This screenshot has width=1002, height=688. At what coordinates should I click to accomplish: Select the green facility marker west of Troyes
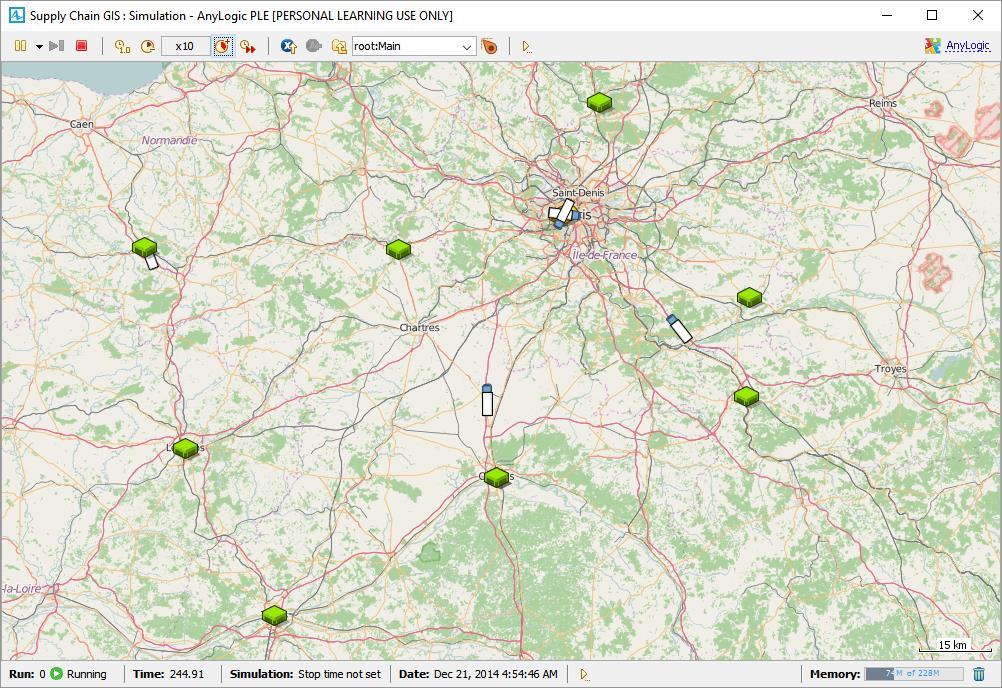(746, 396)
